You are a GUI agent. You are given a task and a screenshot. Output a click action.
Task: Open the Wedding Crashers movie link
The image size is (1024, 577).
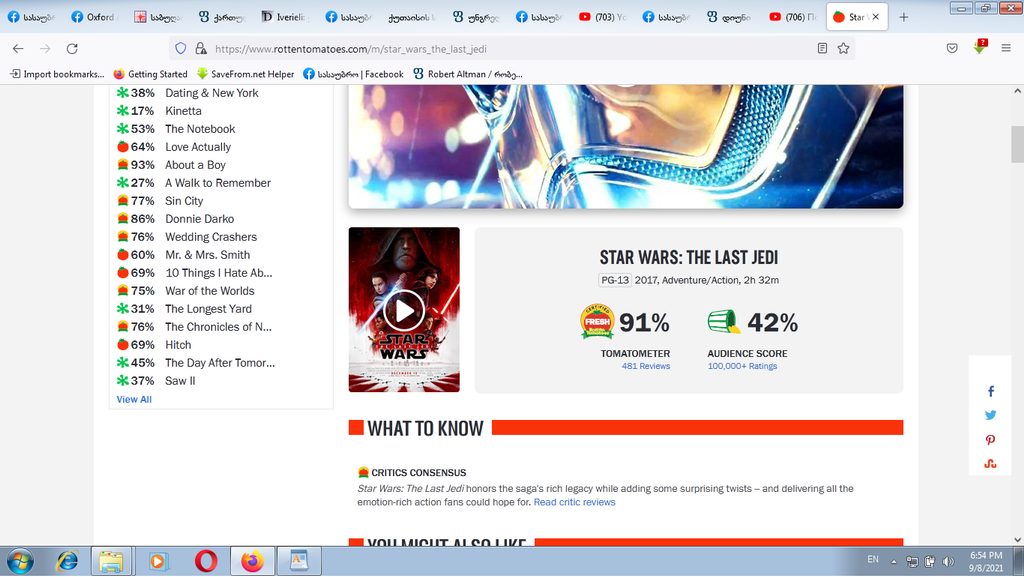(211, 237)
